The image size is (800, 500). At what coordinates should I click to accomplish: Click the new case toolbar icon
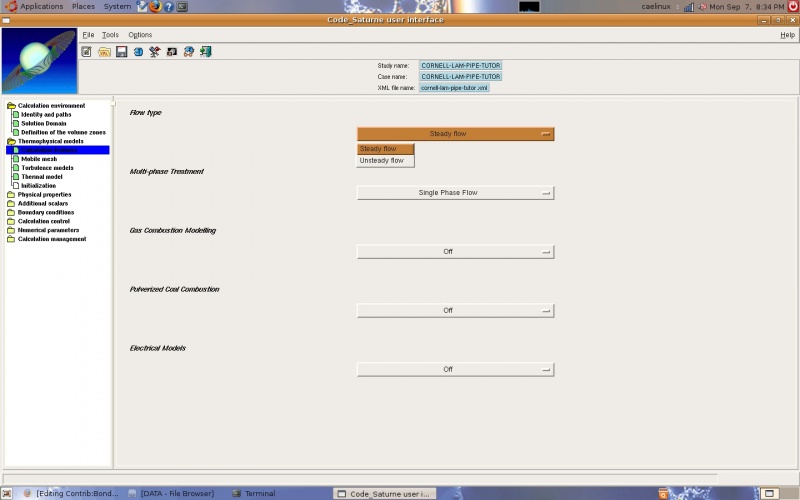[x=87, y=52]
